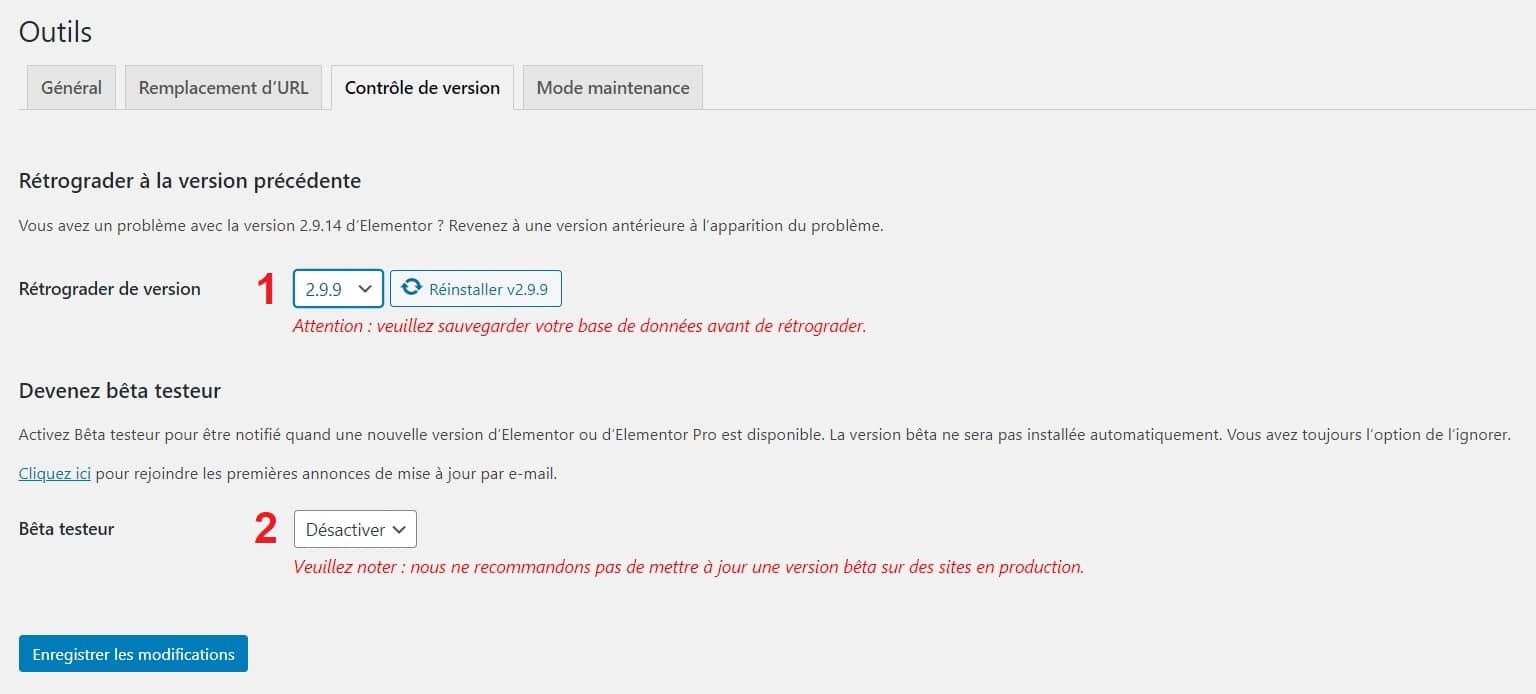Click the refresh icon in Réinstaller button
This screenshot has height=694, width=1536.
[x=411, y=288]
